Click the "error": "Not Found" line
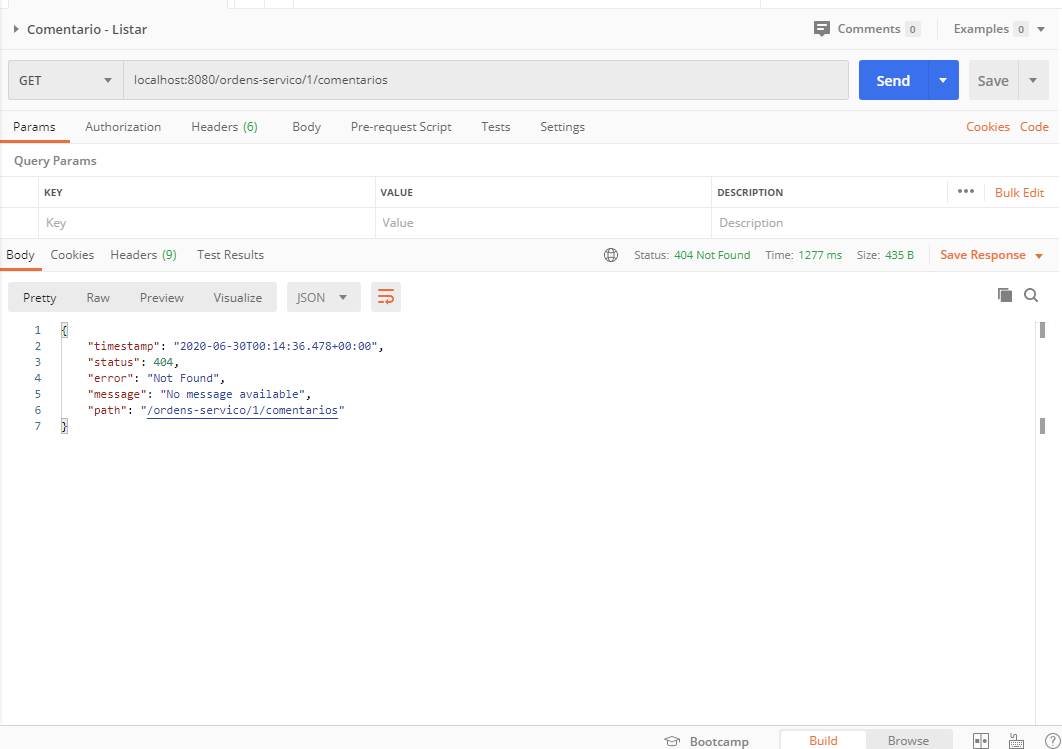Viewport: 1062px width, 749px height. (156, 378)
